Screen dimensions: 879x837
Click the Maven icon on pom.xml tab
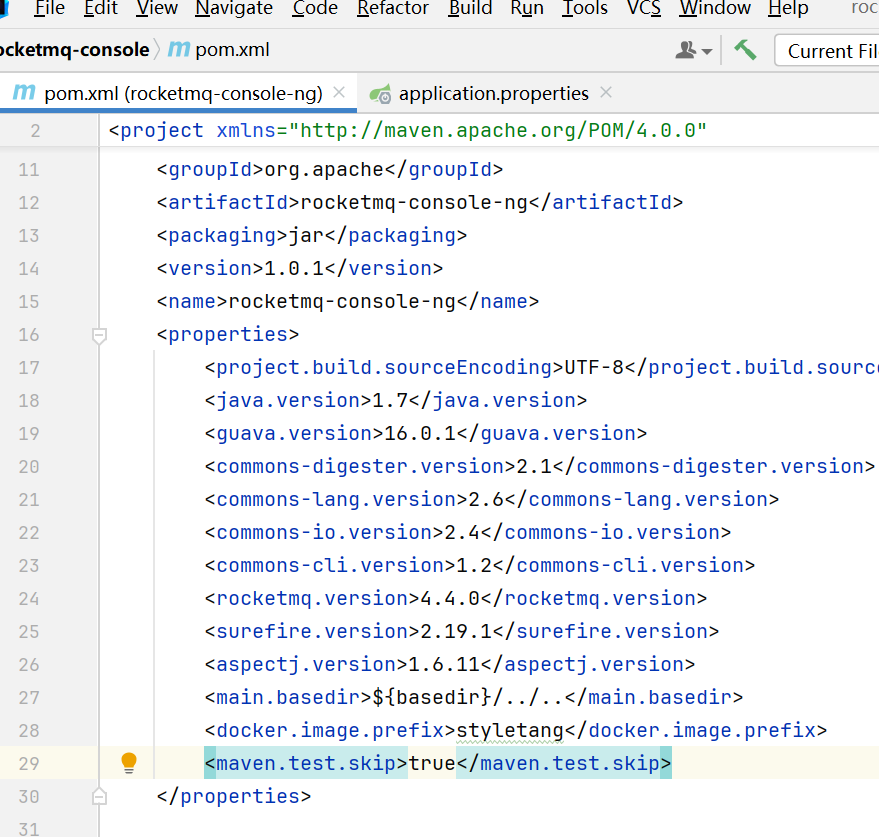pos(24,92)
